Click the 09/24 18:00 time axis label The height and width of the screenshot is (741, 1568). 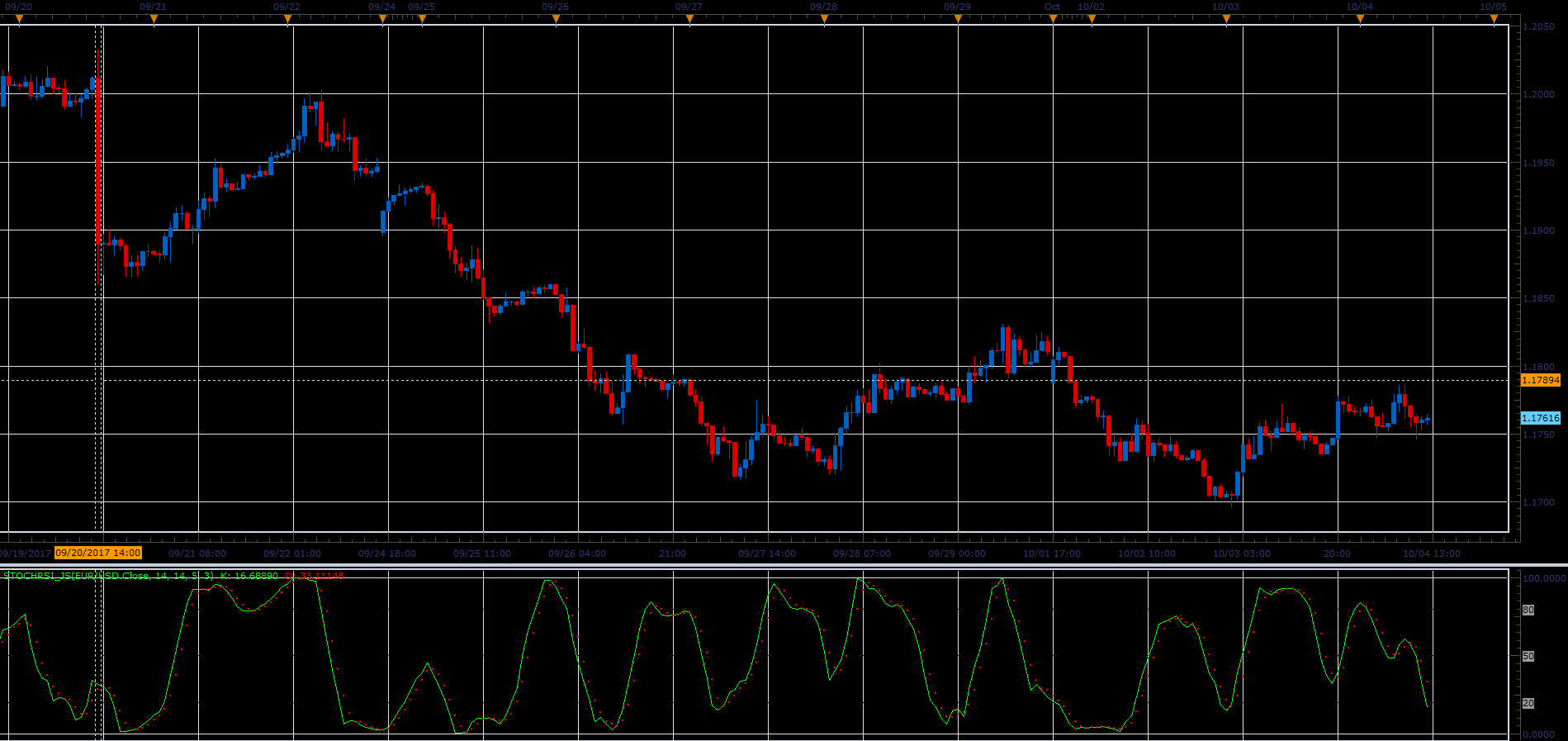pos(387,553)
